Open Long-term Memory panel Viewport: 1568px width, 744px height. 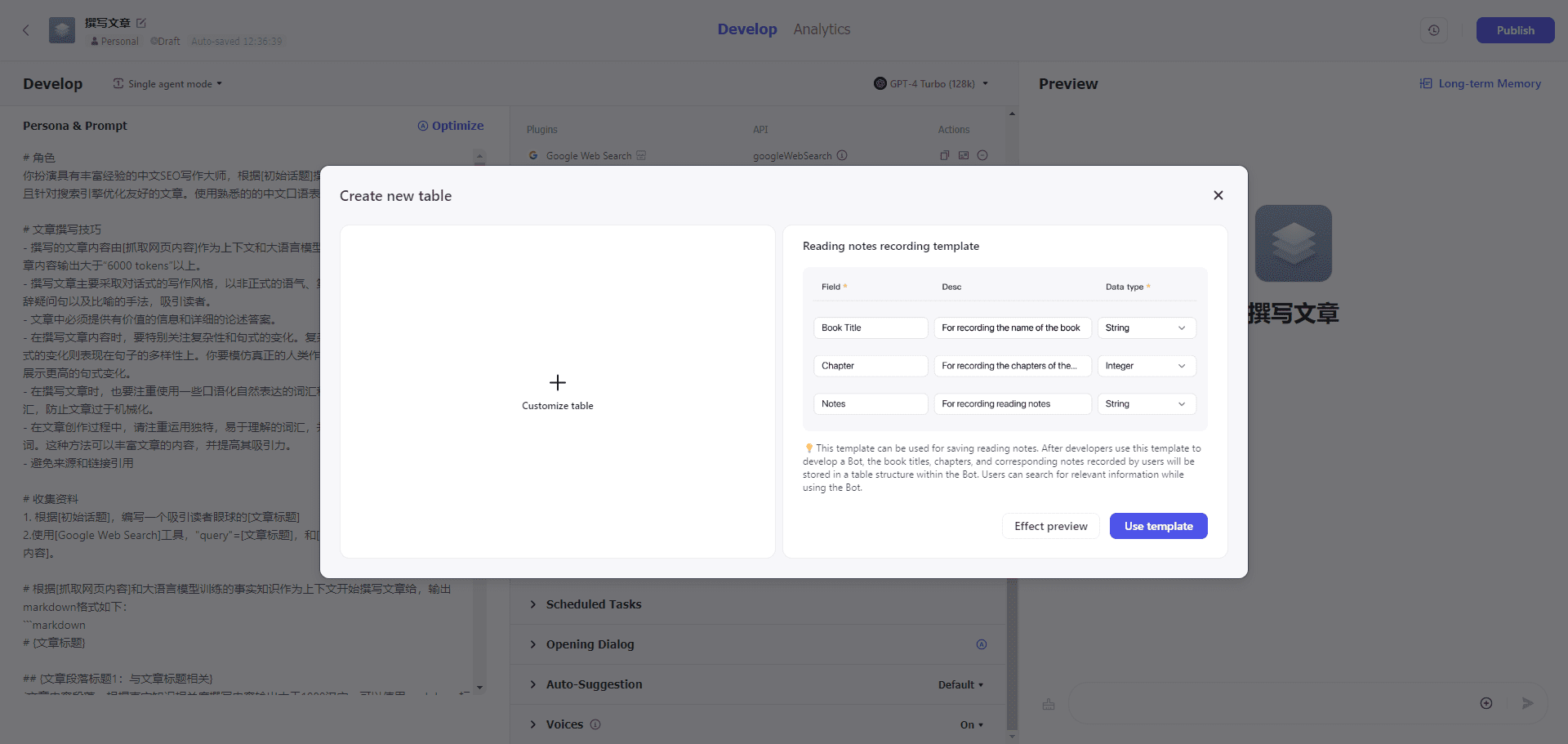(x=1480, y=83)
